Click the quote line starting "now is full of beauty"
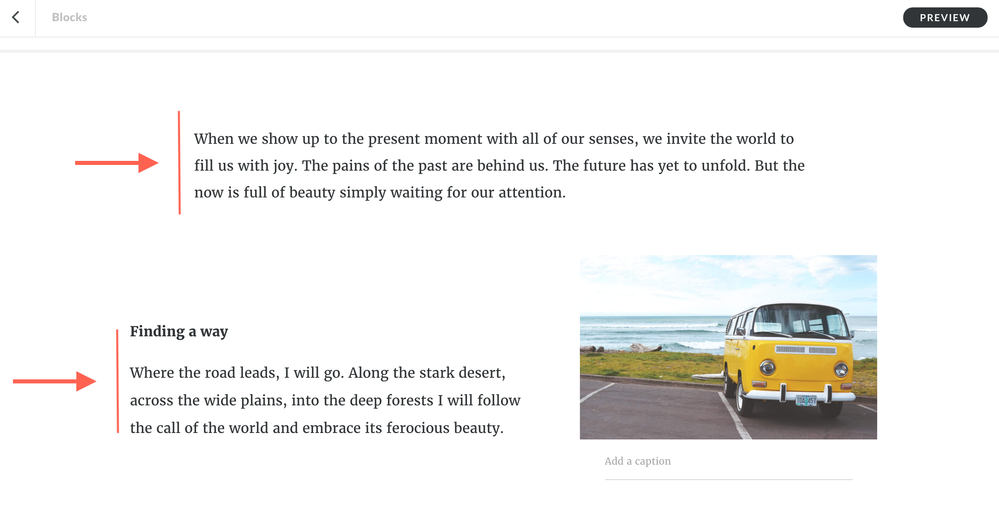The width and height of the screenshot is (999, 524). (x=380, y=192)
